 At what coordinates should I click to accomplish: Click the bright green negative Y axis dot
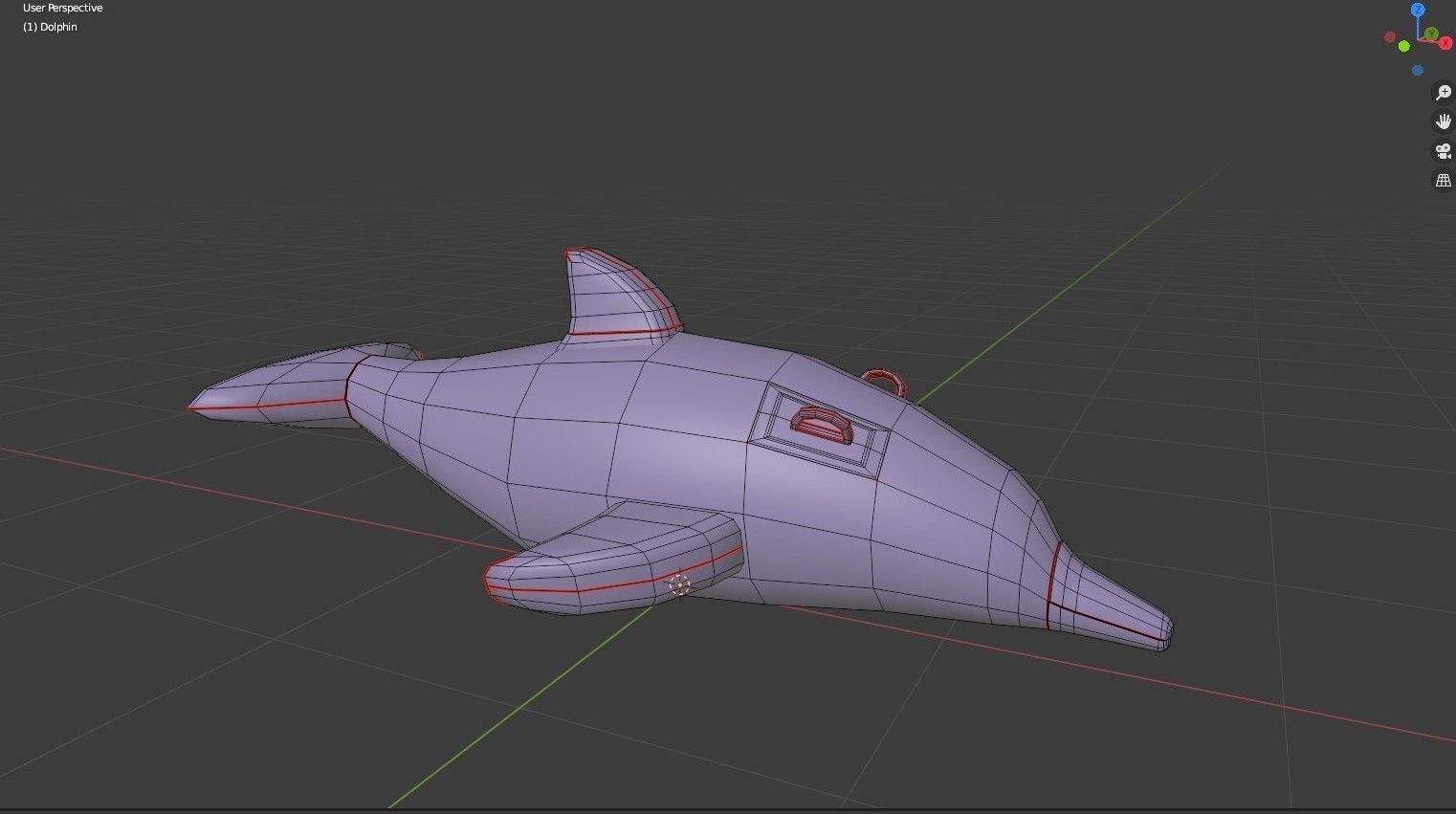click(x=1403, y=46)
